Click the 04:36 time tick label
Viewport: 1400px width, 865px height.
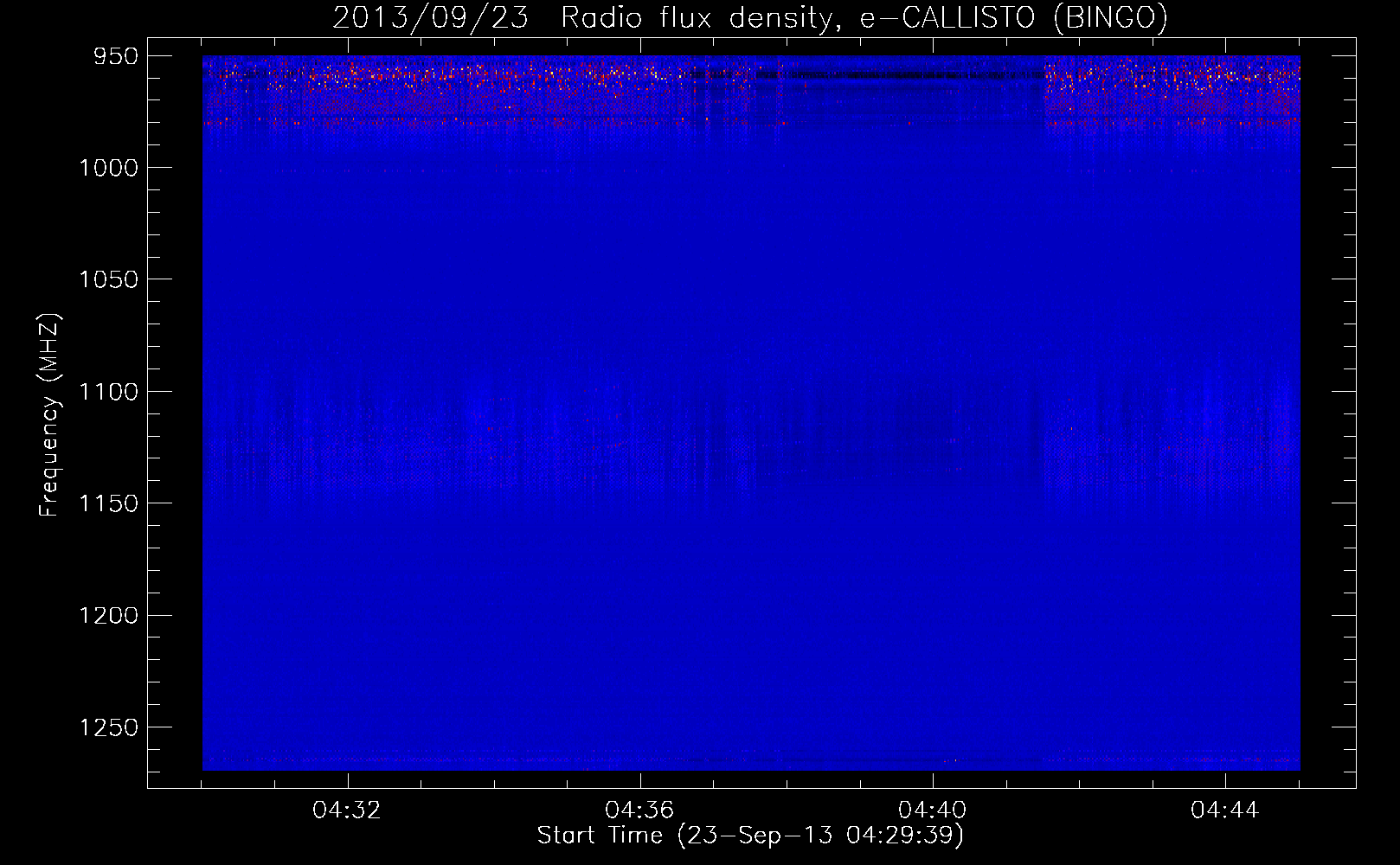[x=639, y=811]
